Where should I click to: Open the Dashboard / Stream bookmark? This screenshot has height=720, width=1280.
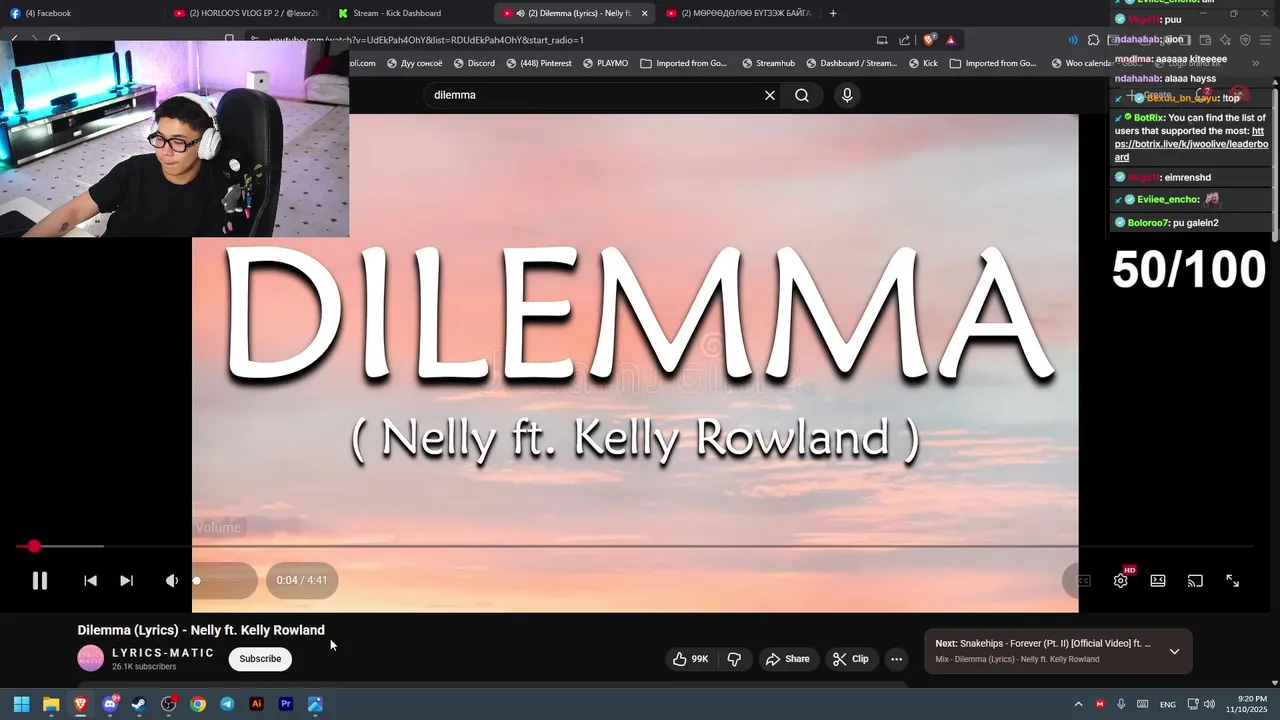851,63
